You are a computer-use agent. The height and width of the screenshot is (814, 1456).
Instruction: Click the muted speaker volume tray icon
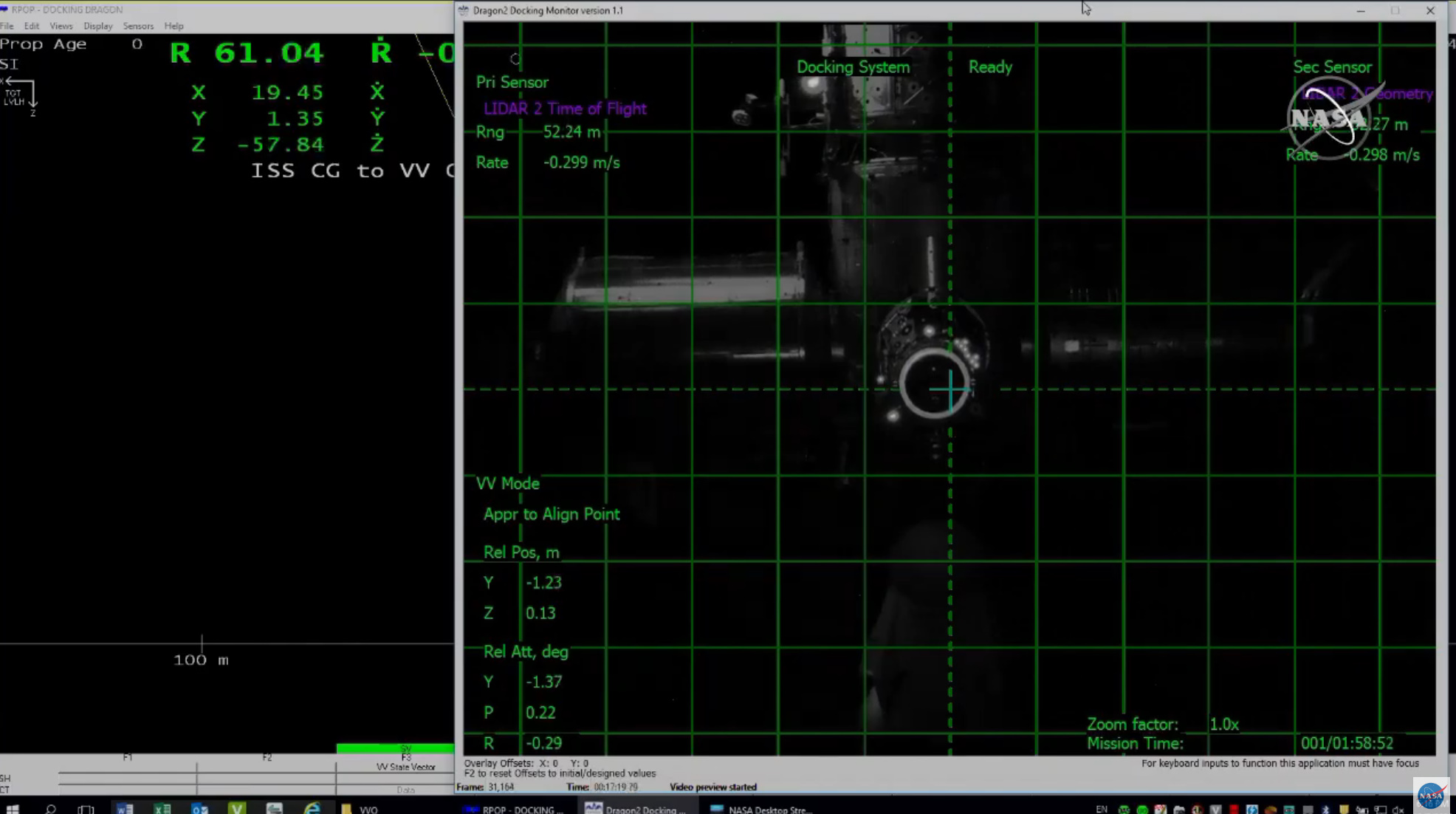tap(1398, 810)
